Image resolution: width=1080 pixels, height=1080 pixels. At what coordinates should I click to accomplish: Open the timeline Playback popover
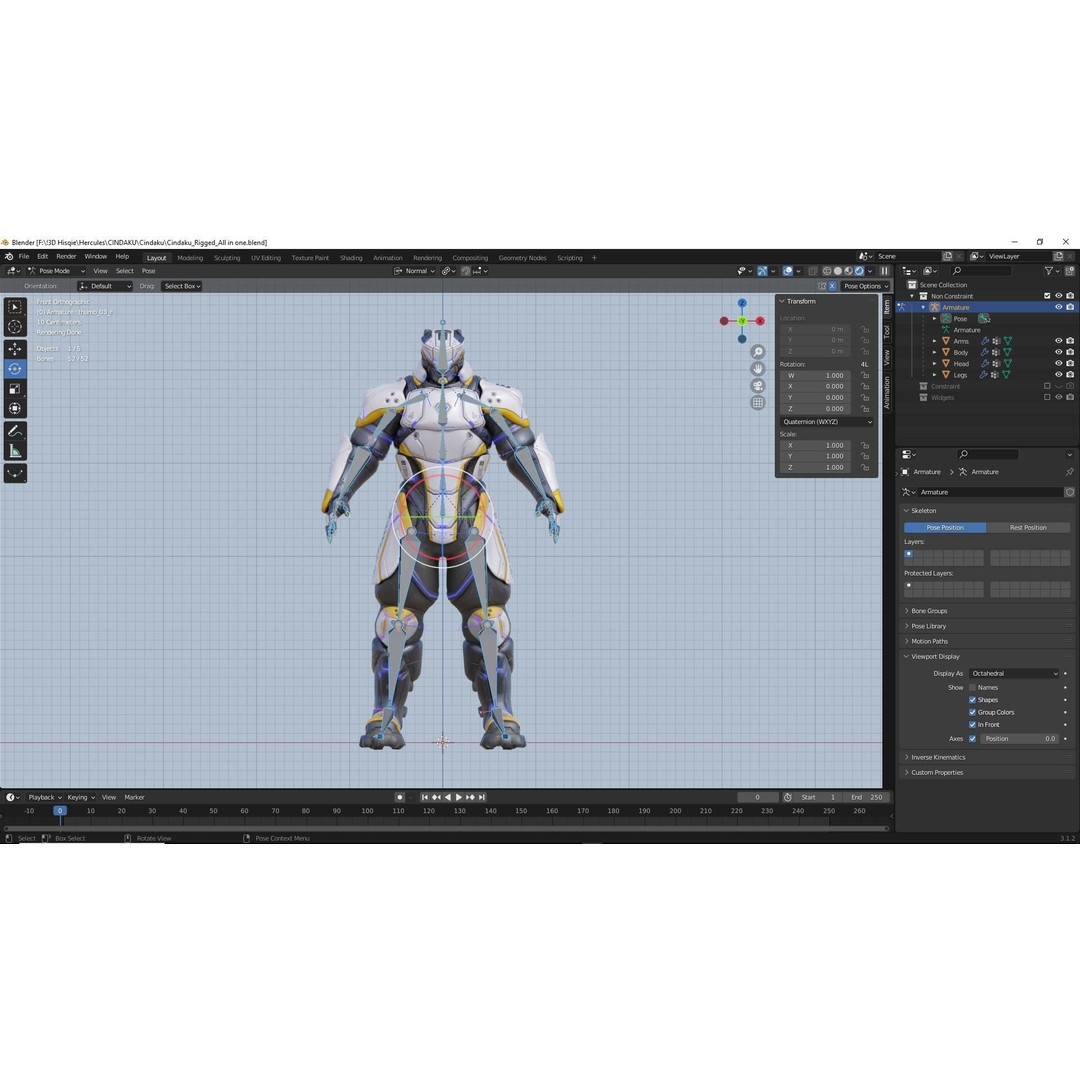pos(44,797)
